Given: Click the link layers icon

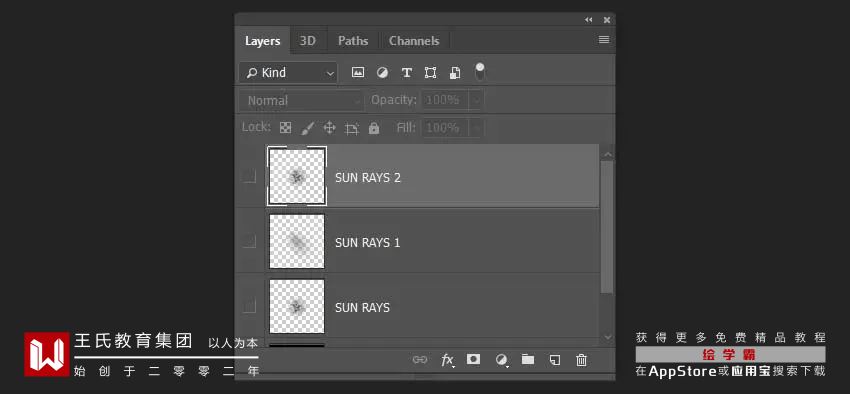Looking at the screenshot, I should [420, 360].
